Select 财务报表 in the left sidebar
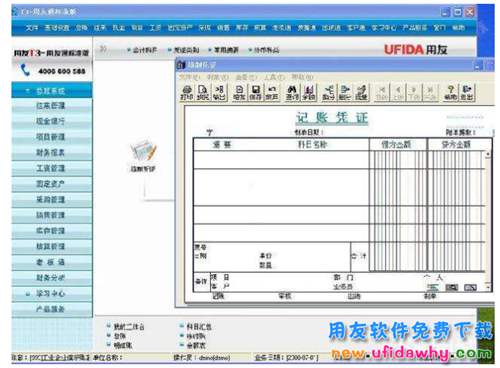Screen dimensions: 500x368 [52, 153]
